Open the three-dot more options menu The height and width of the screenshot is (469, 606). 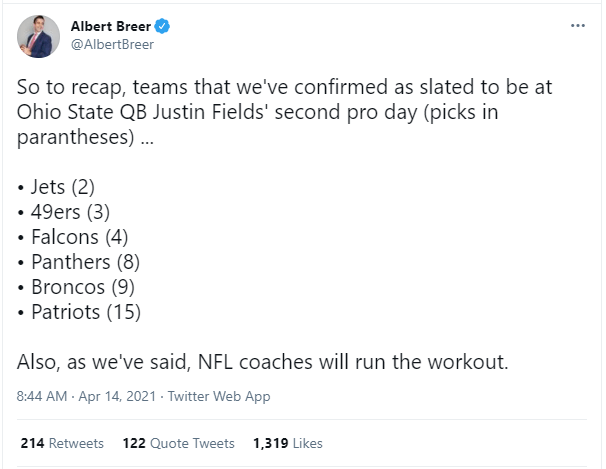pyautogui.click(x=577, y=25)
